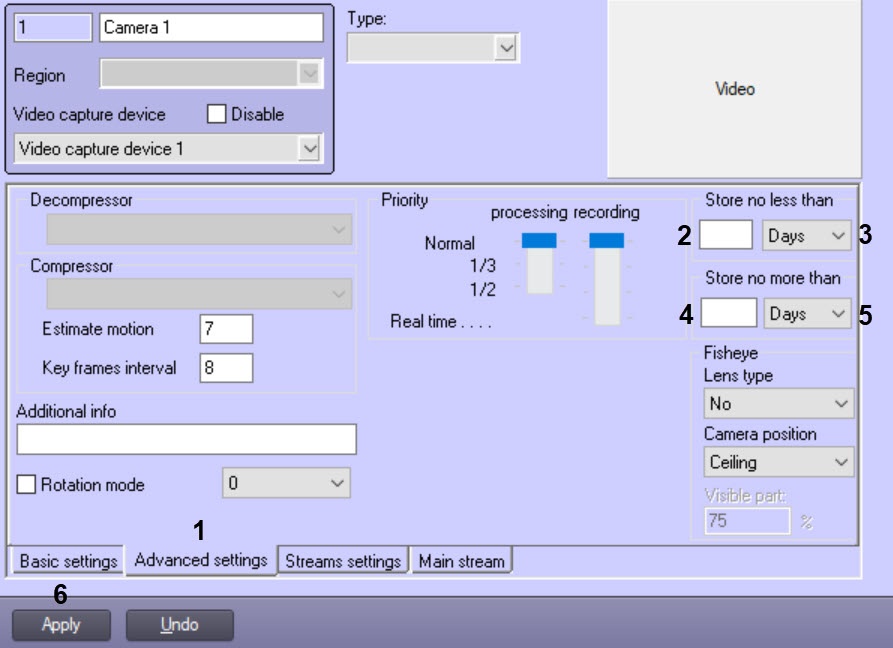Click the Apply button
The image size is (893, 648).
pos(61,625)
